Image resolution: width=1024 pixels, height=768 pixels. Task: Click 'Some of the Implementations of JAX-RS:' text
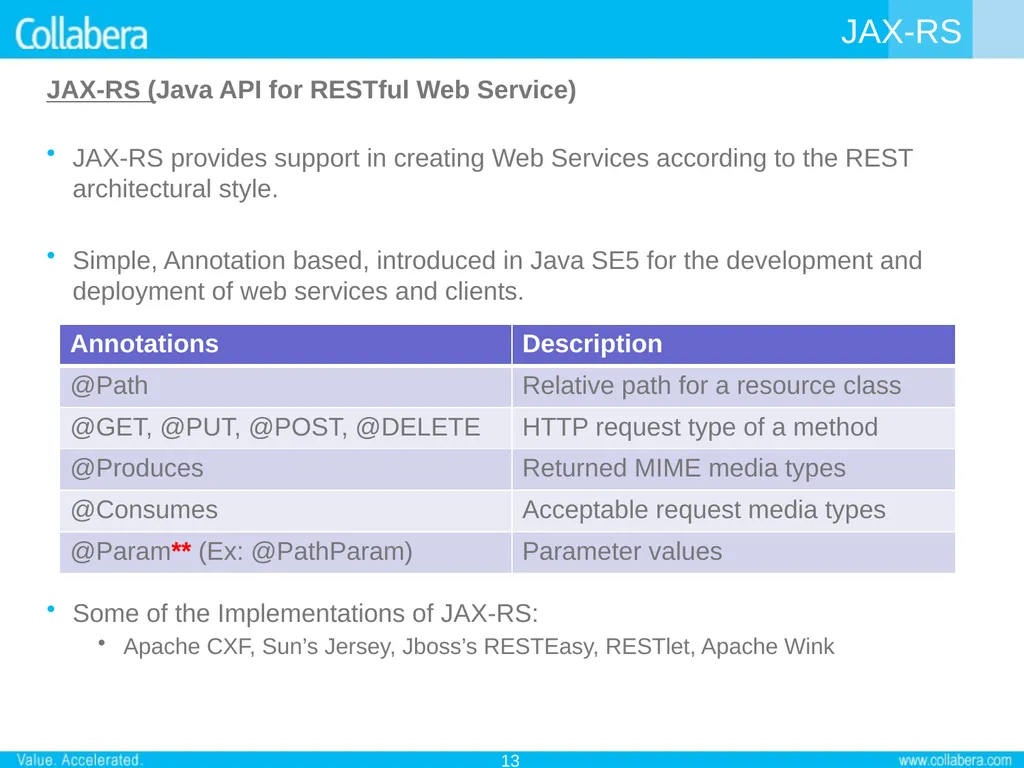pyautogui.click(x=305, y=614)
